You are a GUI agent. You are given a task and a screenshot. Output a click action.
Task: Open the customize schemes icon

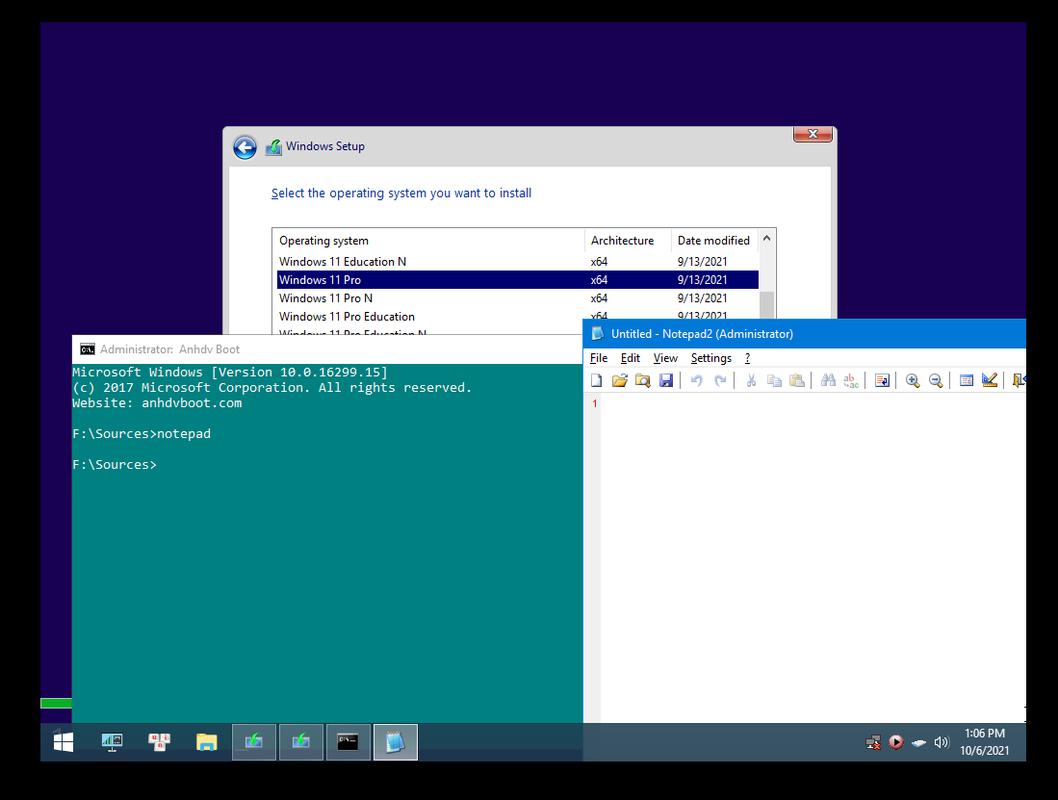[x=989, y=380]
